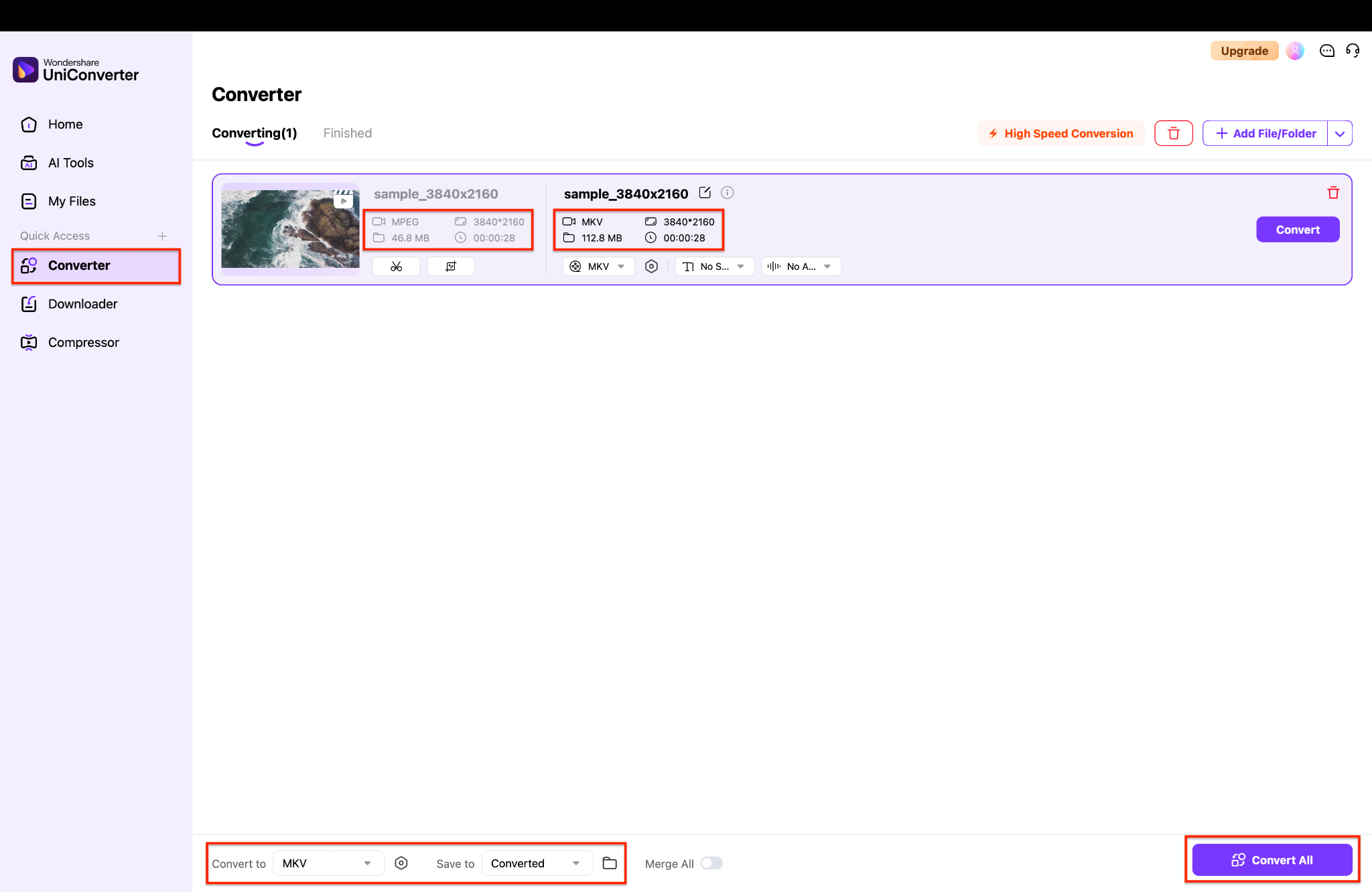Image resolution: width=1372 pixels, height=892 pixels.
Task: Open the Compressor from Quick Access
Action: pos(83,342)
